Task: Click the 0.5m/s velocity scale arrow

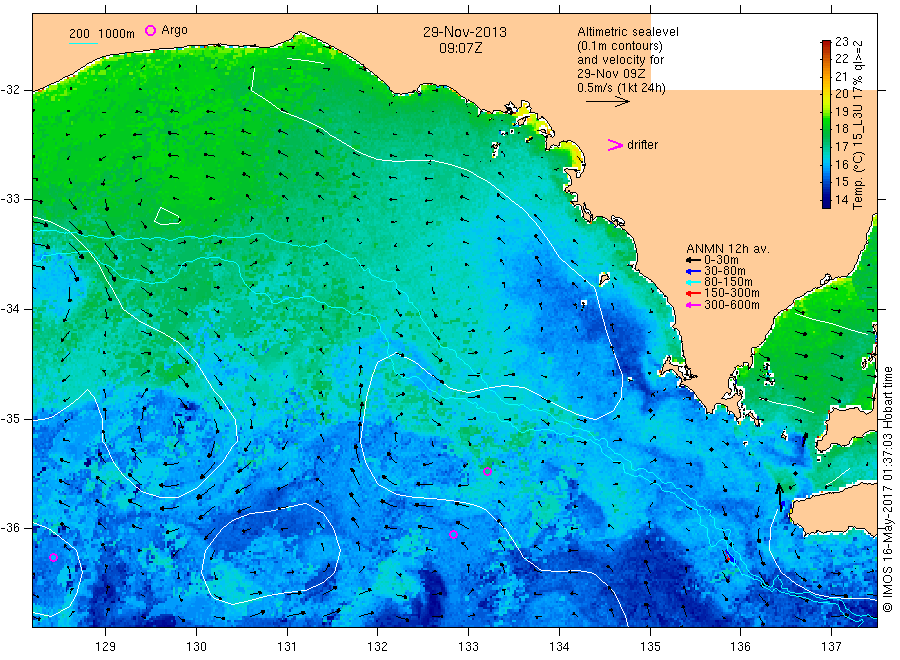Action: point(607,102)
